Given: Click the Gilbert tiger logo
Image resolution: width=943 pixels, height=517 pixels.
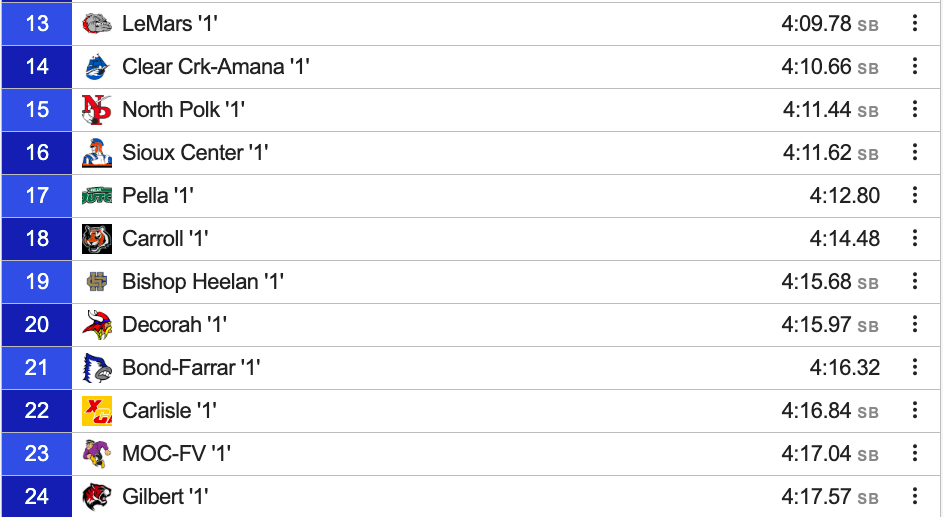Looking at the screenshot, I should pyautogui.click(x=97, y=497).
